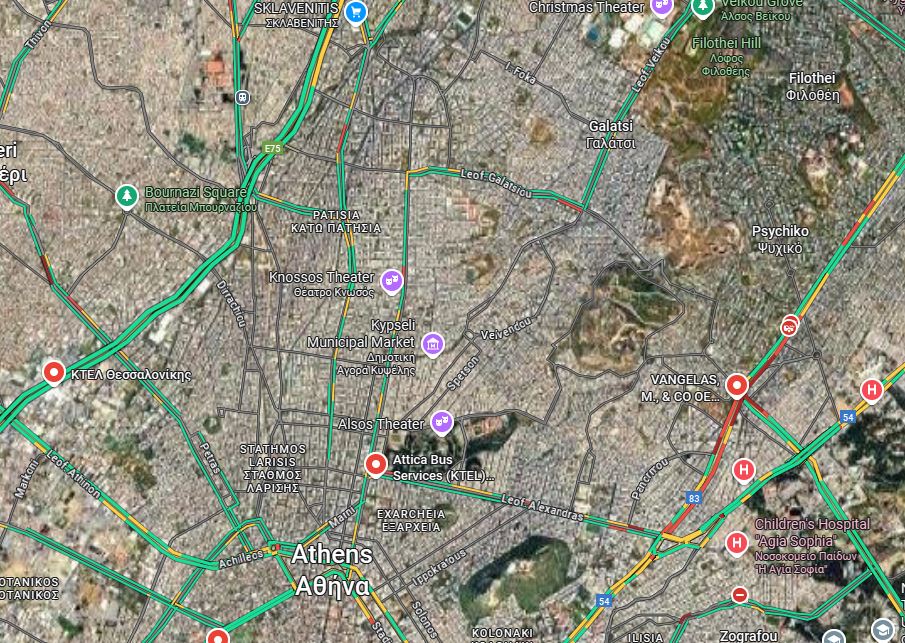This screenshot has height=643, width=905.
Task: Select the E75 highway shield
Action: 272,148
